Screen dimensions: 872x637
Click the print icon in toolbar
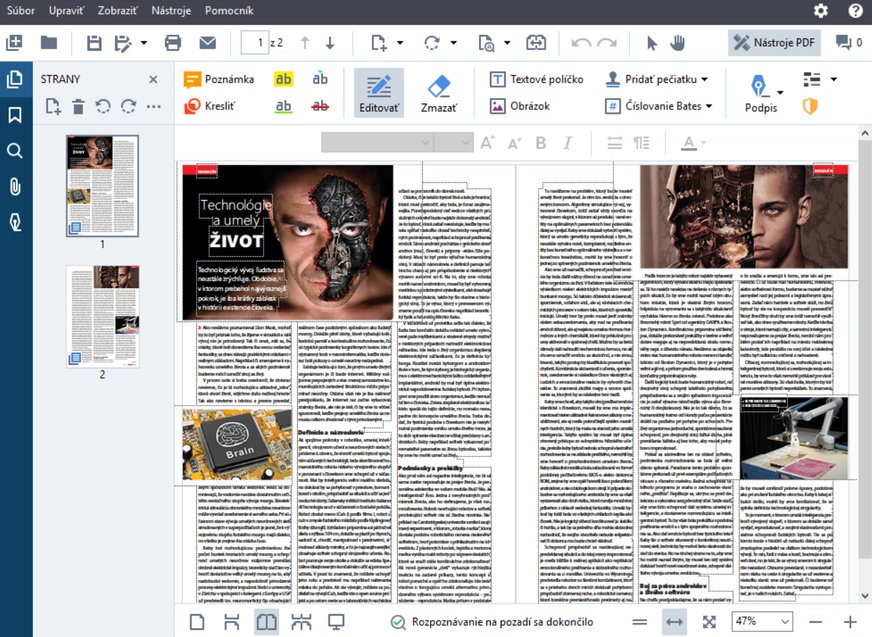click(173, 42)
